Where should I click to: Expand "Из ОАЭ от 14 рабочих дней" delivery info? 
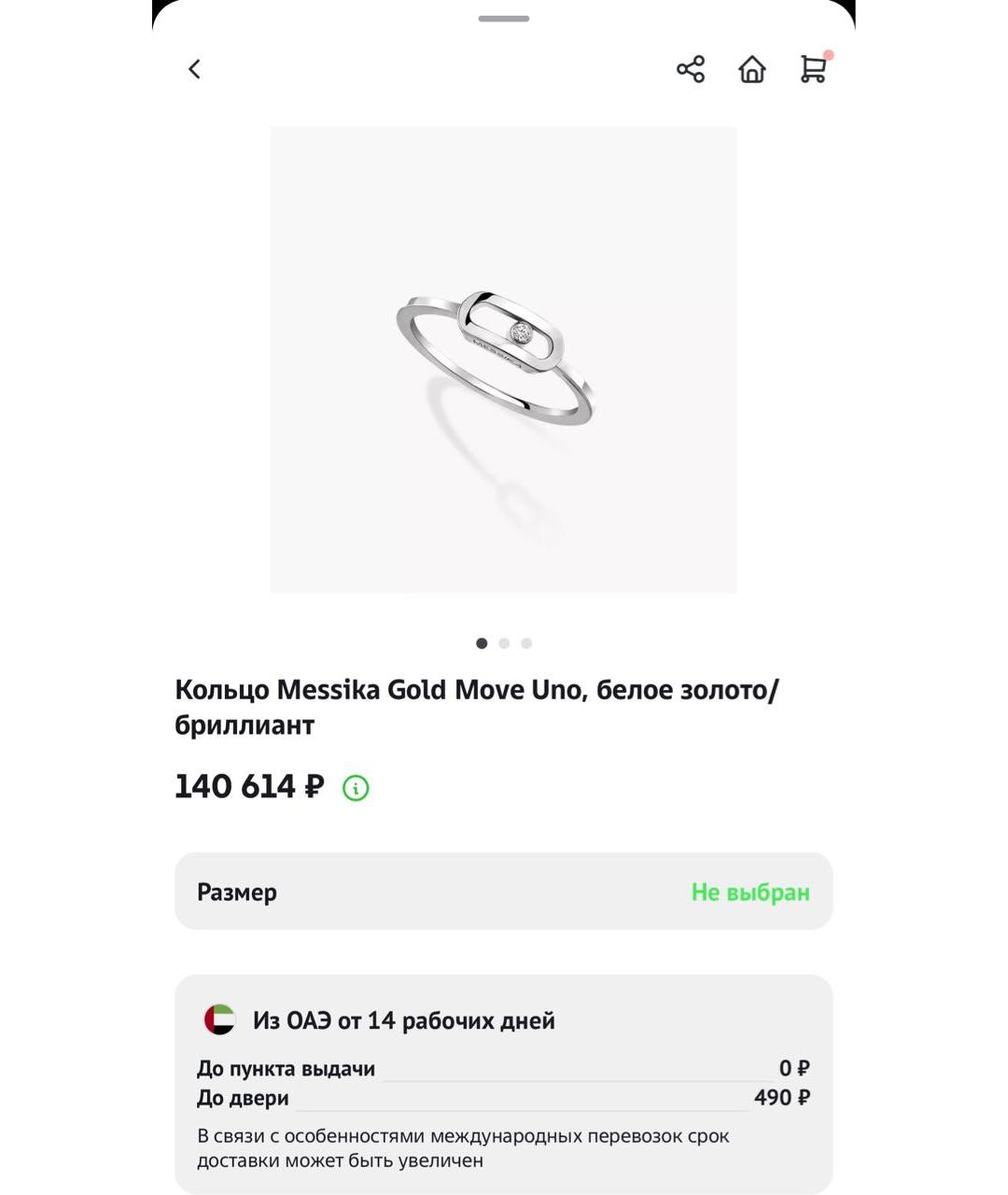point(403,1020)
